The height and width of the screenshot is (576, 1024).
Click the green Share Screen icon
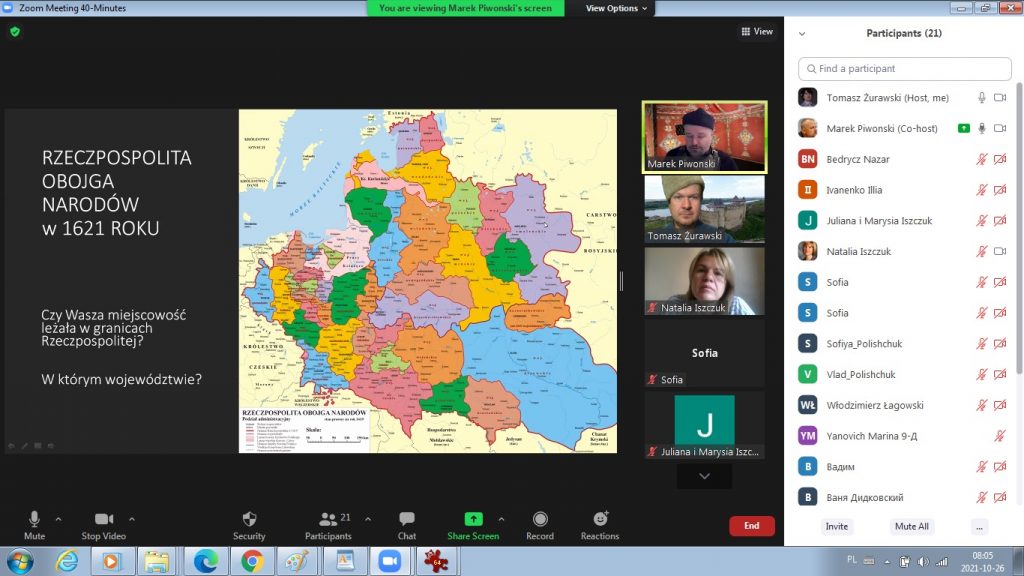473,519
